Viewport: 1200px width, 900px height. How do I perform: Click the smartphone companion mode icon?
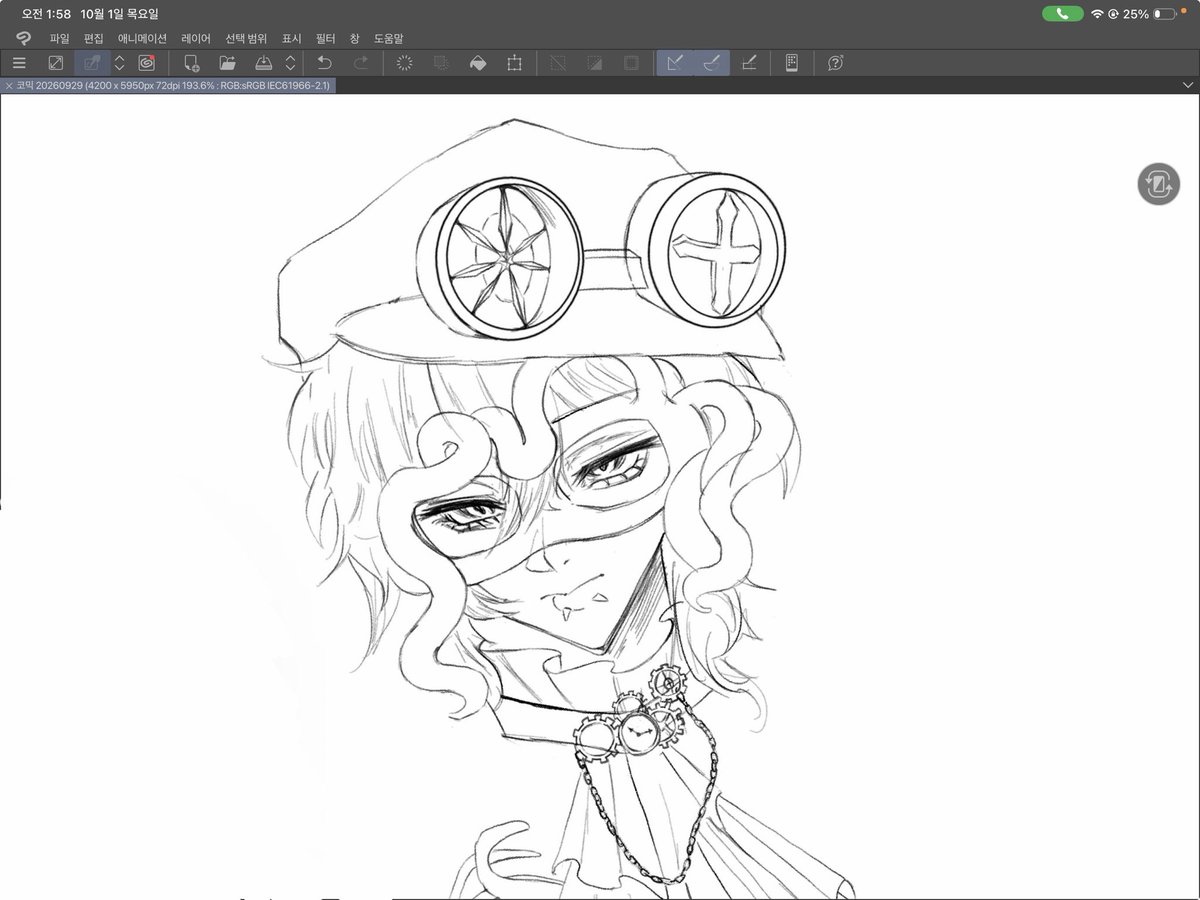(x=791, y=63)
